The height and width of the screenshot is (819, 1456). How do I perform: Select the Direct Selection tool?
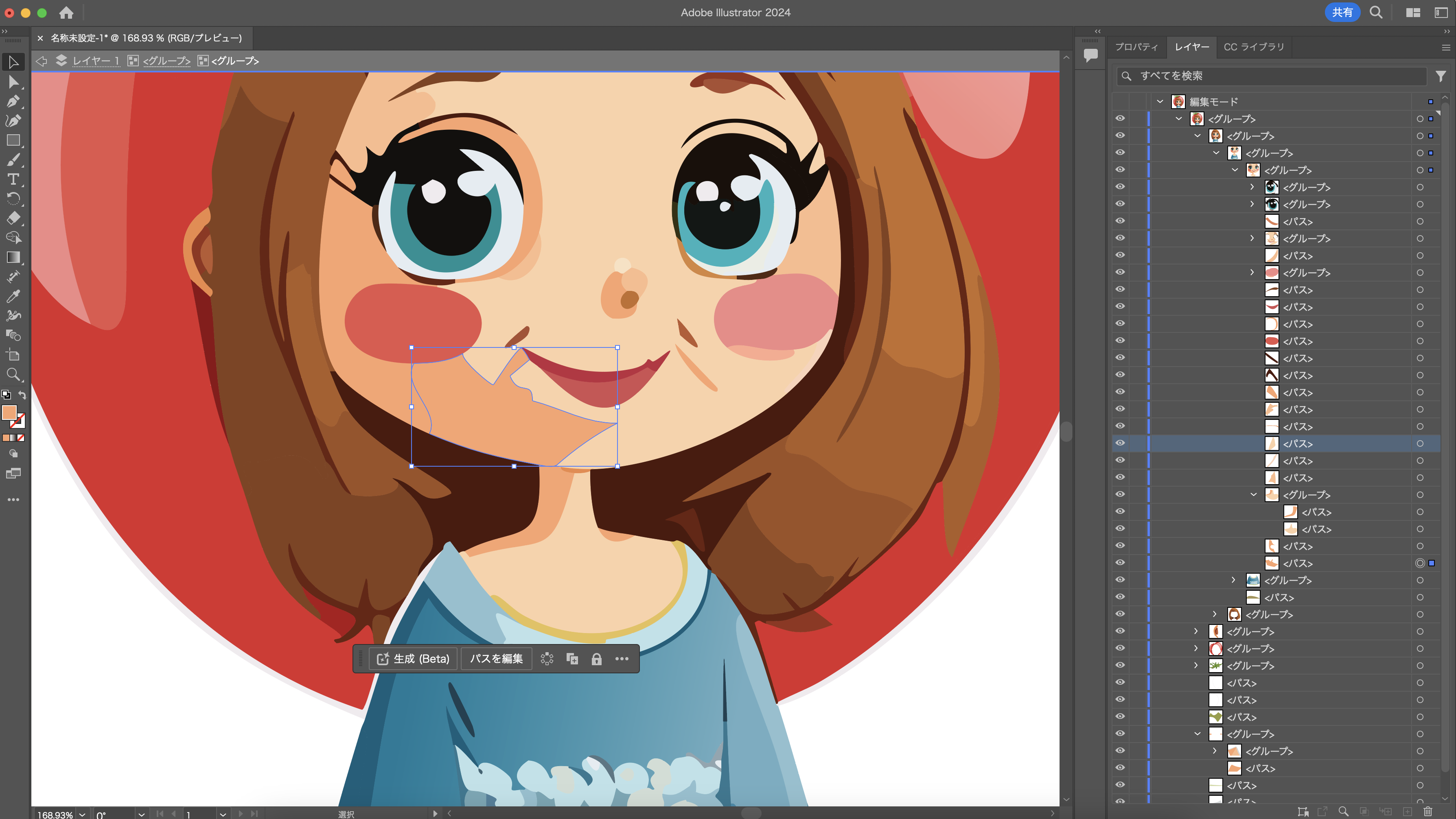[13, 82]
